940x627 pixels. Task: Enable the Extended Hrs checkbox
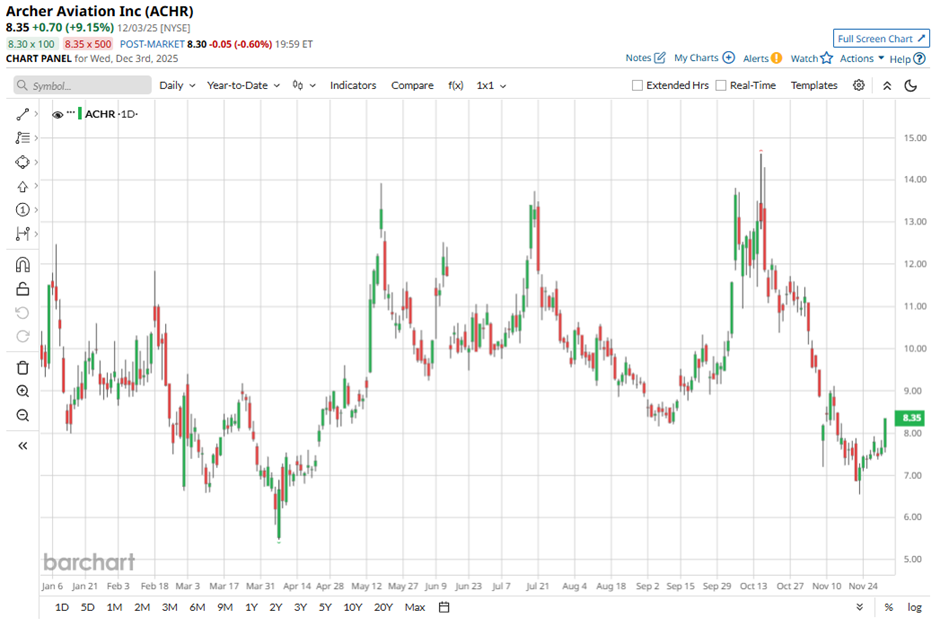tap(637, 85)
